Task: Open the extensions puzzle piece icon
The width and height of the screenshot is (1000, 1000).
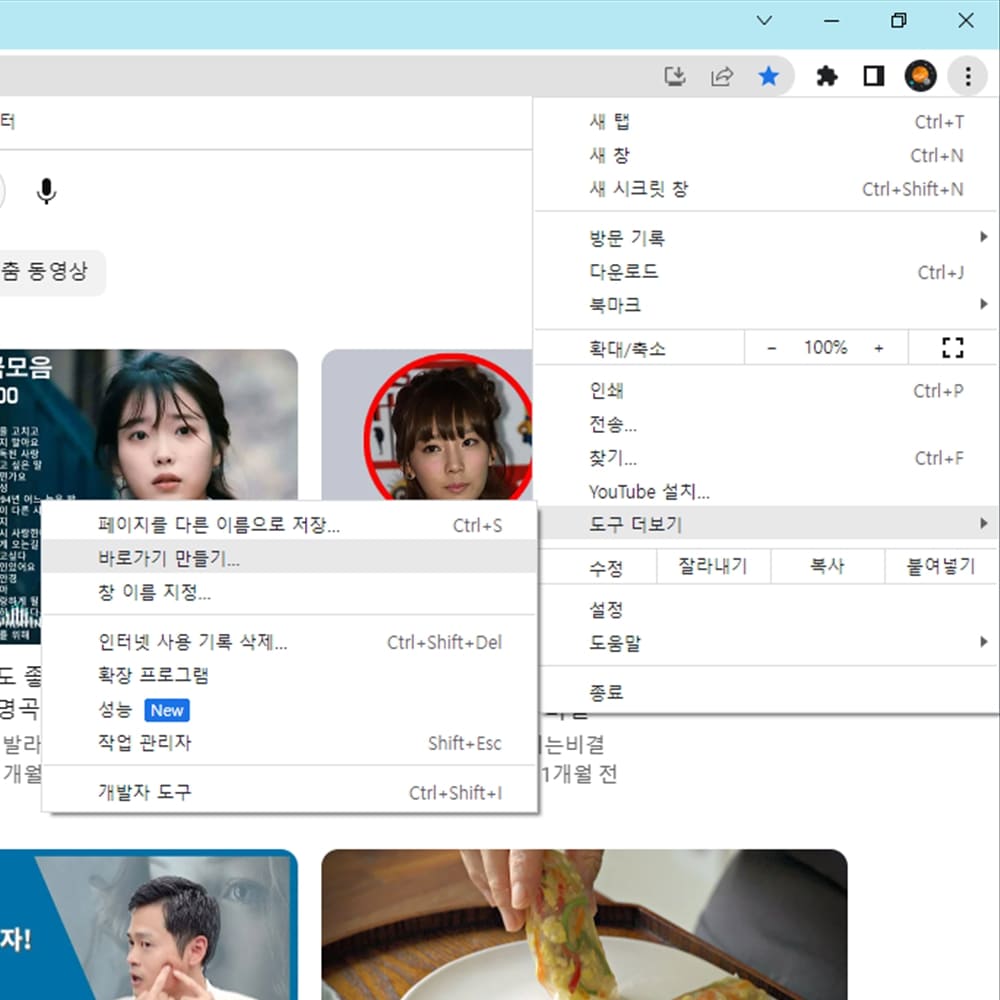Action: [827, 75]
